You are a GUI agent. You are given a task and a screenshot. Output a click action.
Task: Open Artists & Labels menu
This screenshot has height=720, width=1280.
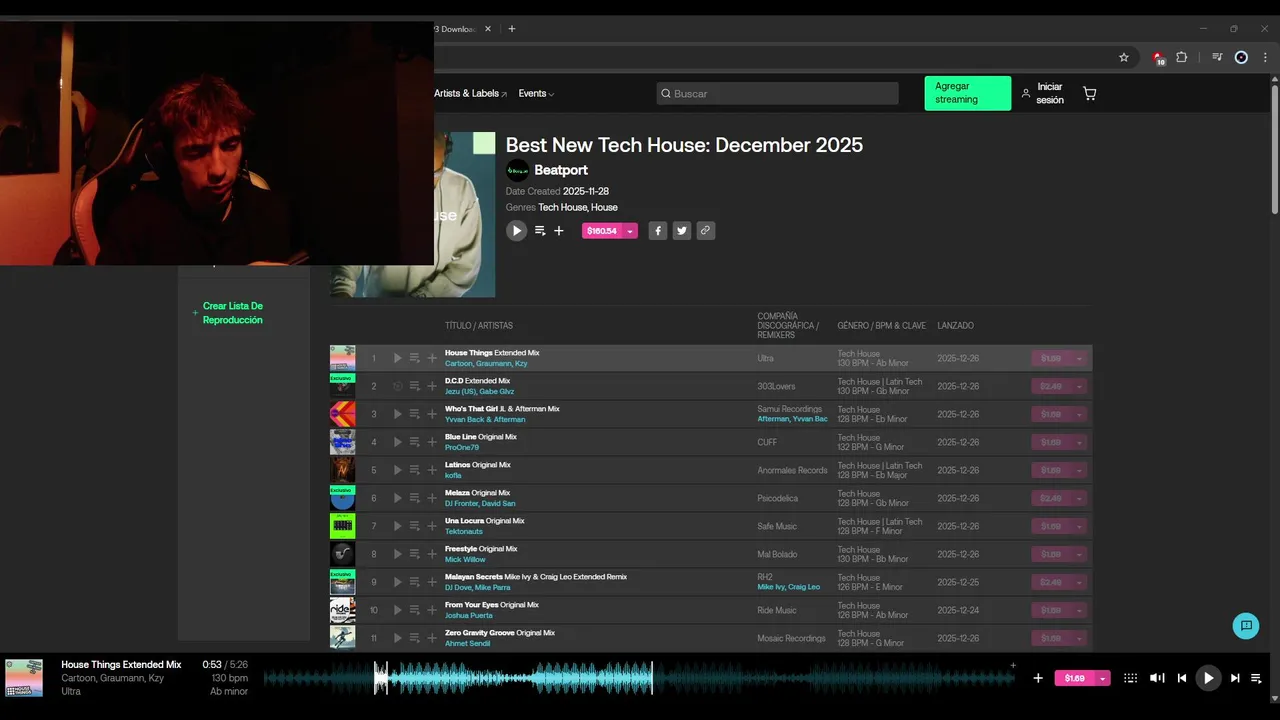pos(470,94)
